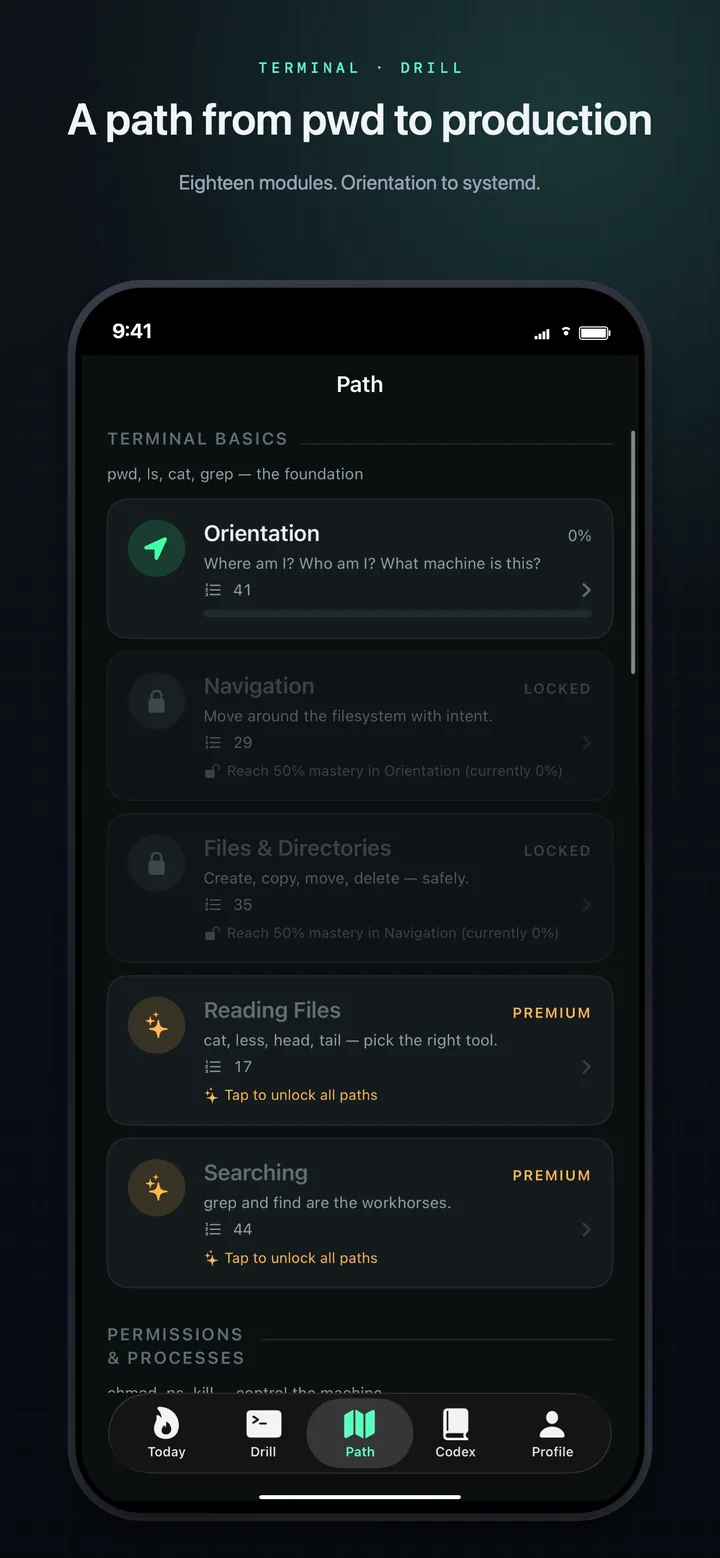This screenshot has width=720, height=1558.
Task: Switch to the Codex tab
Action: click(x=455, y=1434)
